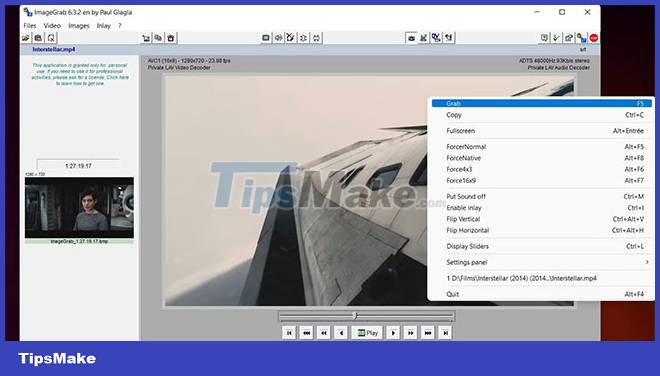Jump to the end of the video

click(445, 333)
